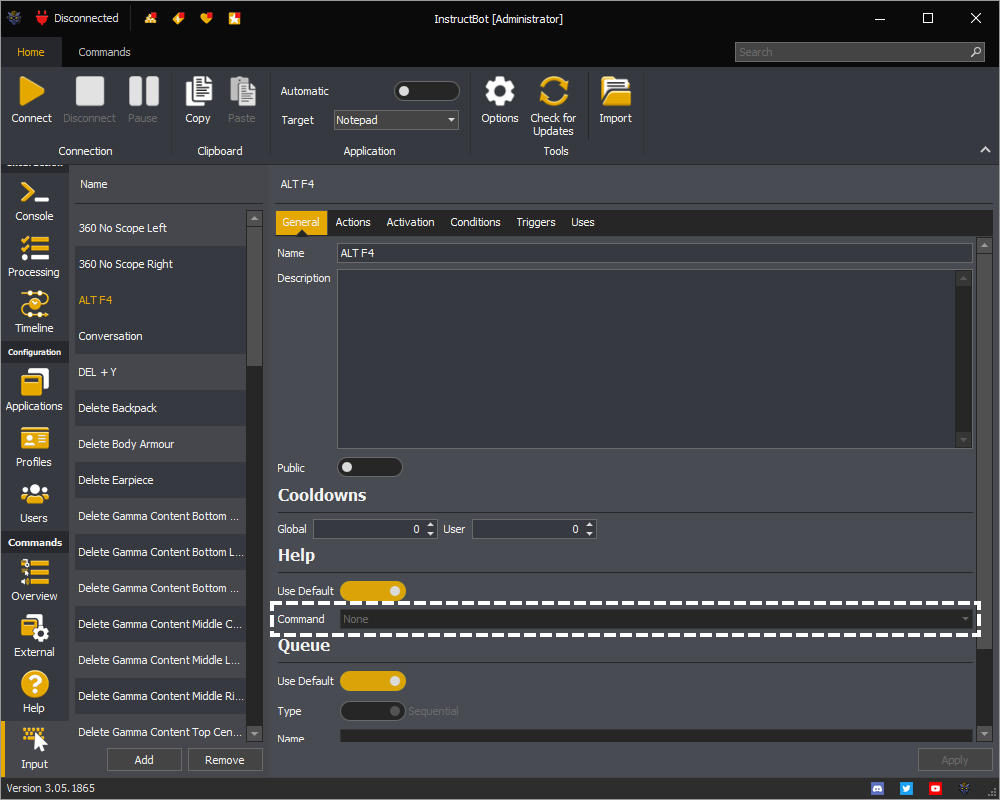Click the Disconnect stop icon
The height and width of the screenshot is (800, 1000).
(x=90, y=91)
